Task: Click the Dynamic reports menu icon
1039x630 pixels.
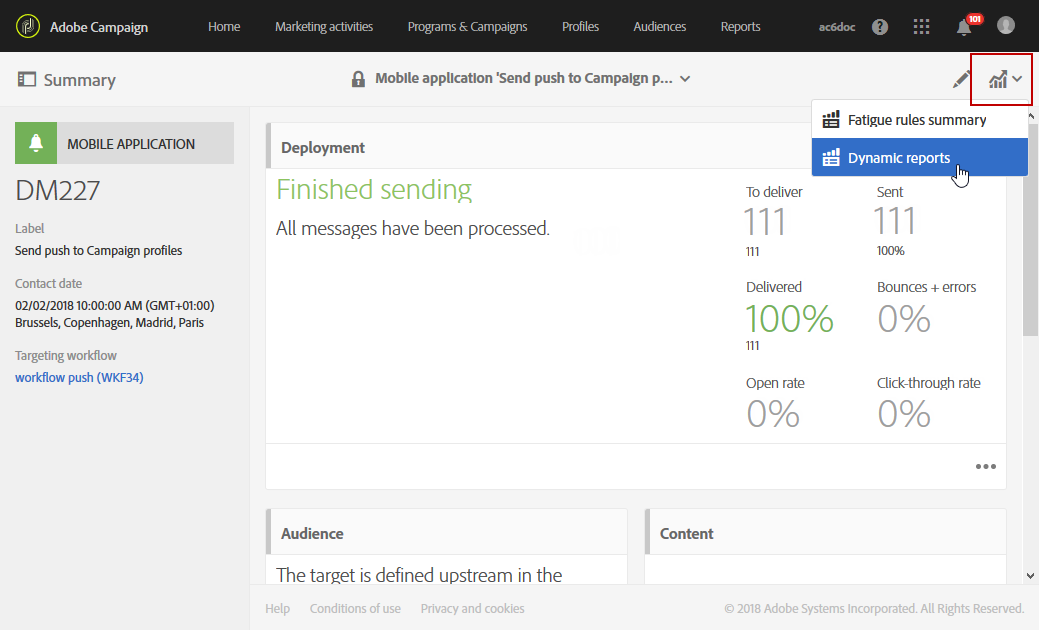Action: tap(830, 158)
